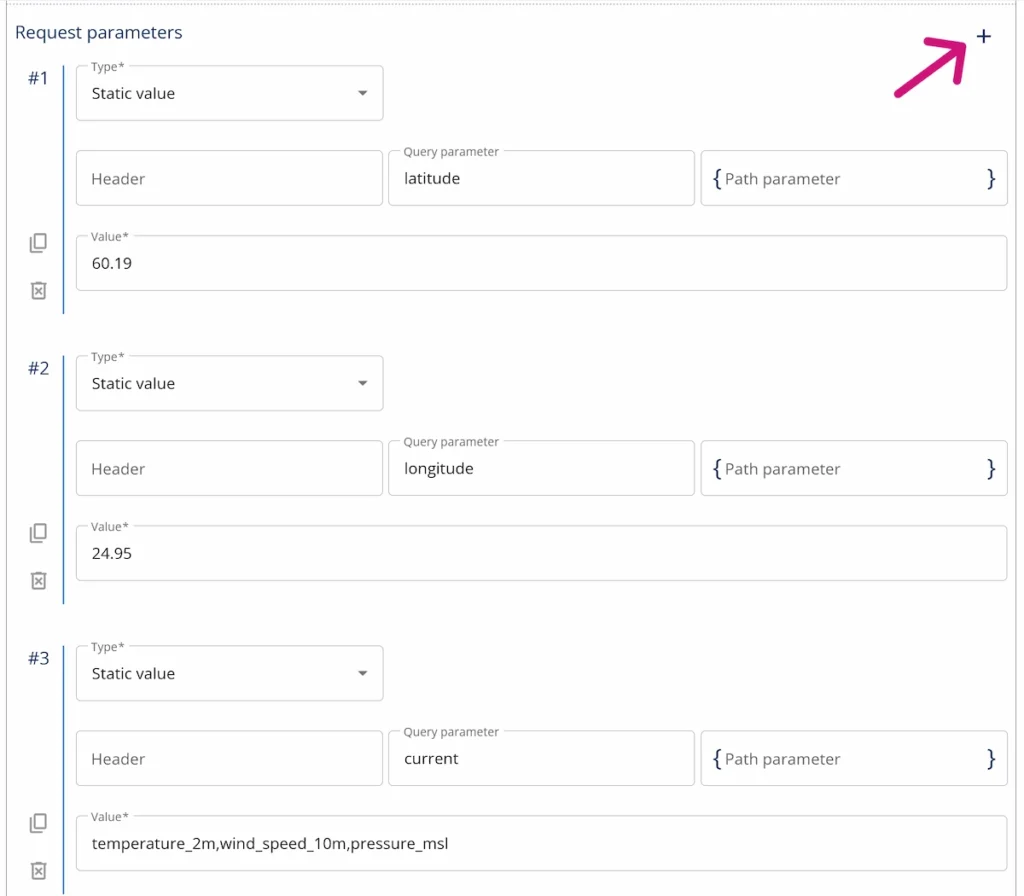Click the current Query parameter field
Image resolution: width=1024 pixels, height=896 pixels.
[x=541, y=758]
